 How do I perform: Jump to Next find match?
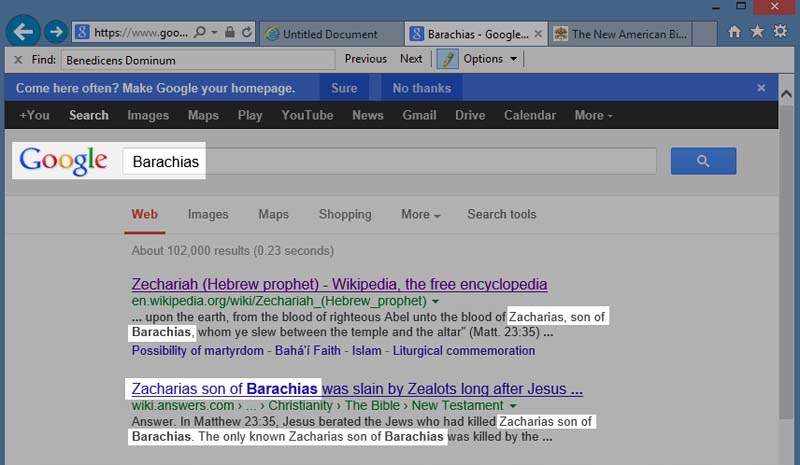(x=411, y=59)
